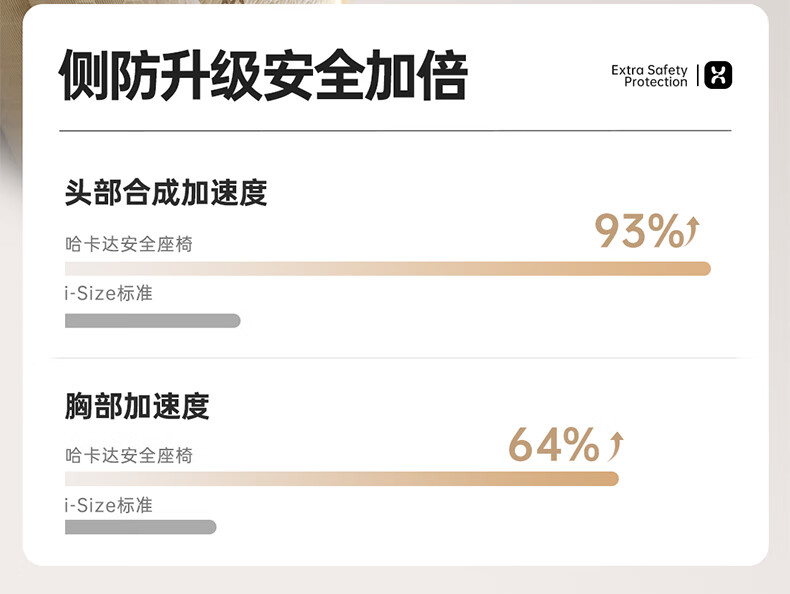Image resolution: width=790 pixels, height=594 pixels.
Task: Click the up arrow beside 64%
Action: pyautogui.click(x=616, y=445)
